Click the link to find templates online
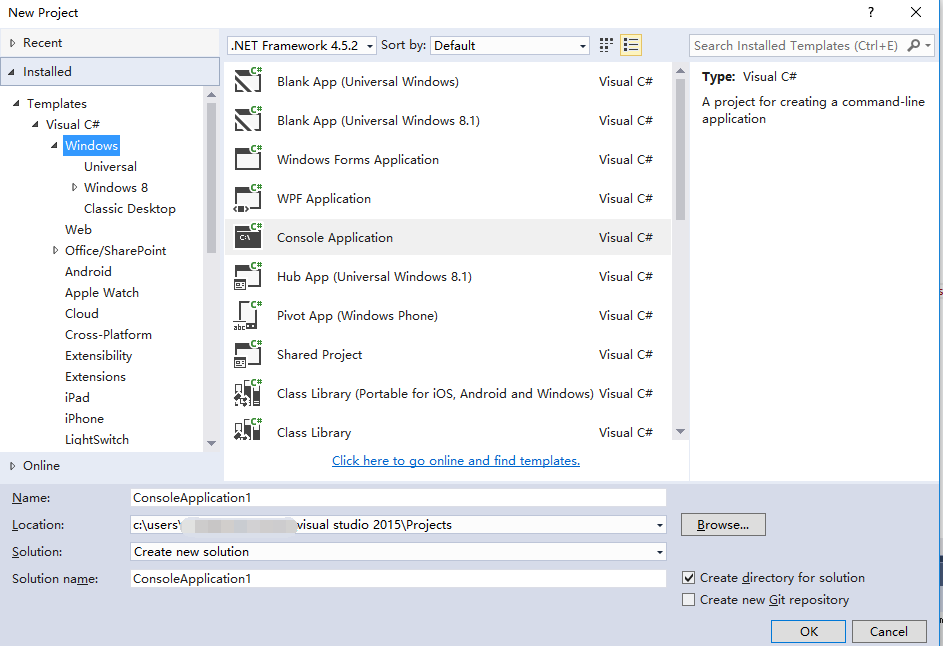943x646 pixels. (x=455, y=460)
